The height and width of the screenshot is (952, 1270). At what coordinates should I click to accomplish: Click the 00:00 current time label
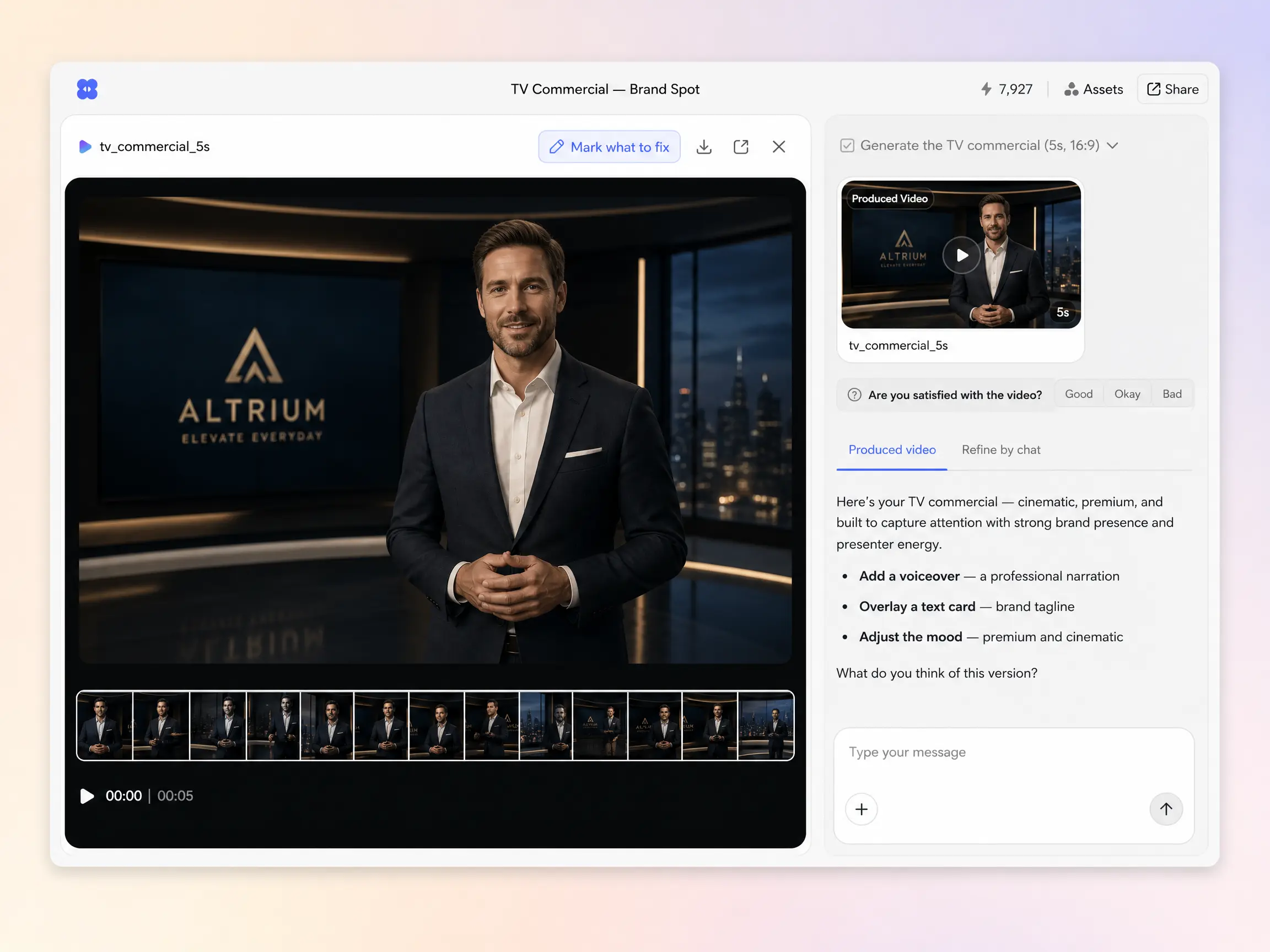click(x=123, y=796)
